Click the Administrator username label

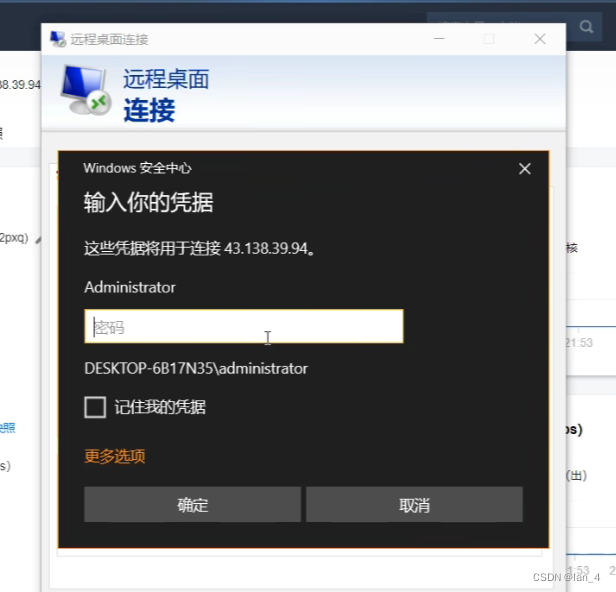130,287
